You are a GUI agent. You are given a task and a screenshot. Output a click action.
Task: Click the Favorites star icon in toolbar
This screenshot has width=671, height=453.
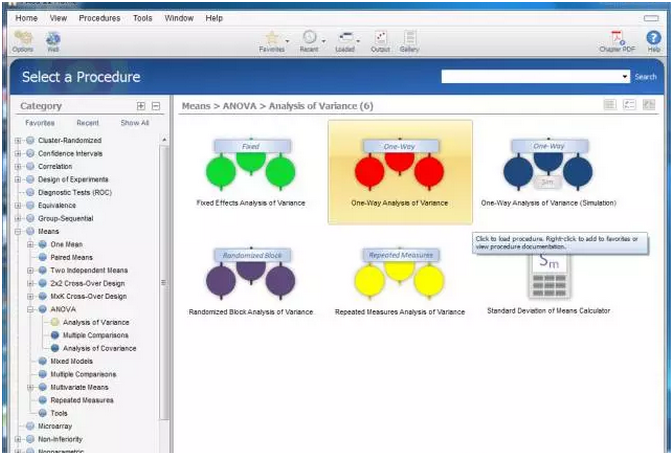coord(270,38)
